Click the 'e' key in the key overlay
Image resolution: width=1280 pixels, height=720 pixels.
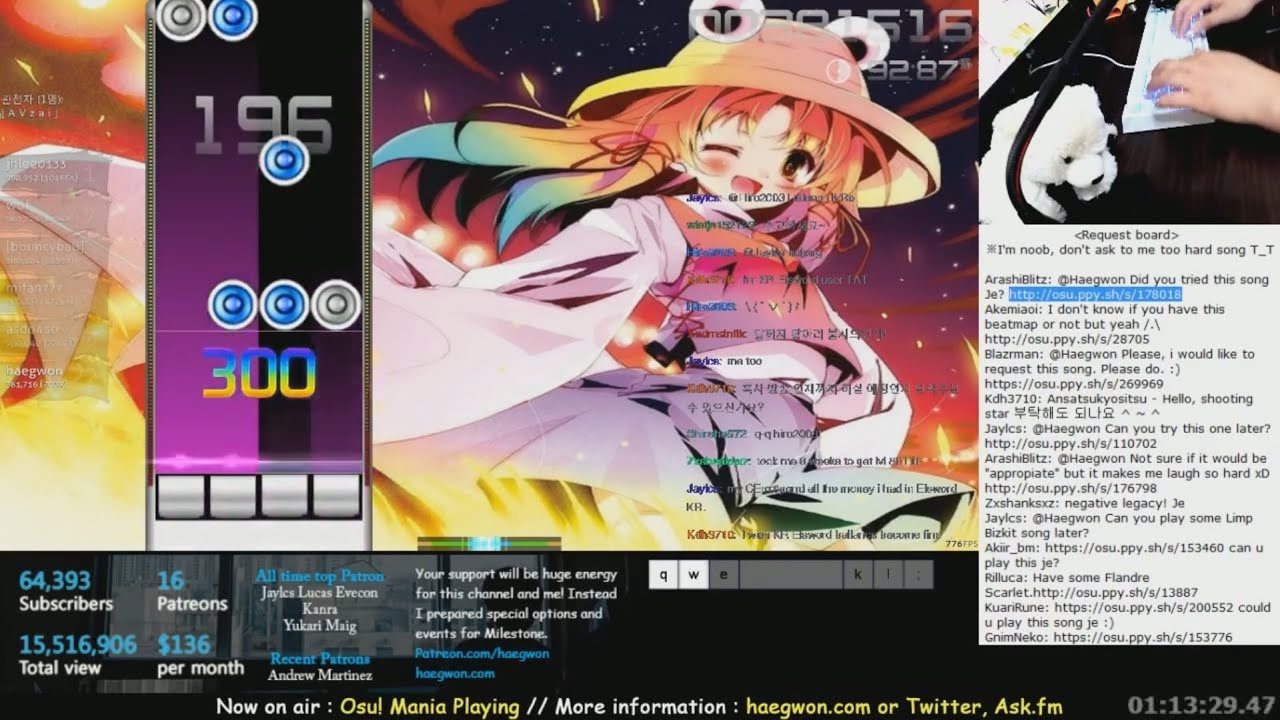724,574
